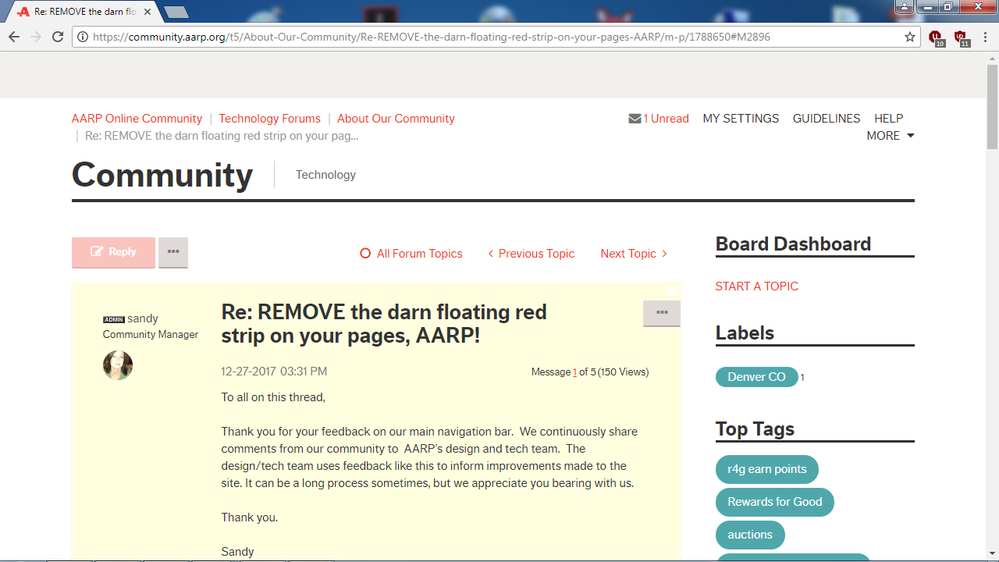Open Chrome three-dot menu
Viewport: 999px width, 562px height.
pos(985,37)
